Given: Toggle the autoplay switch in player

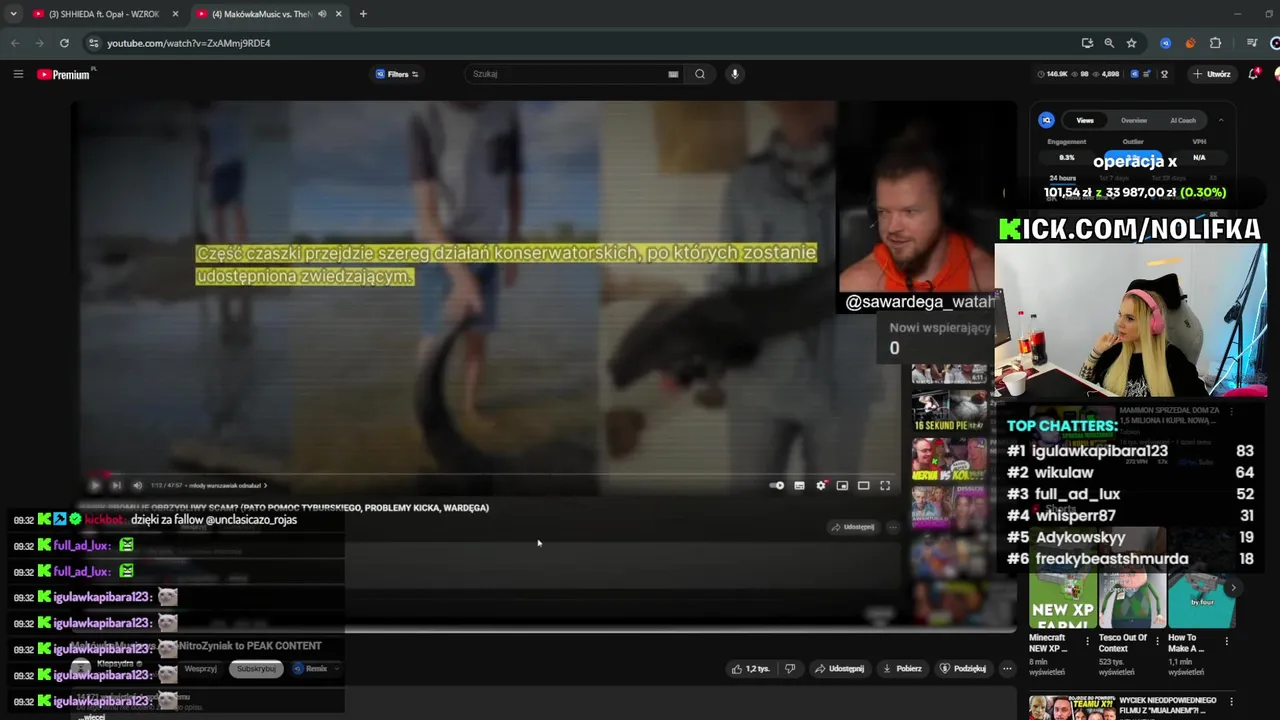Looking at the screenshot, I should tap(777, 486).
